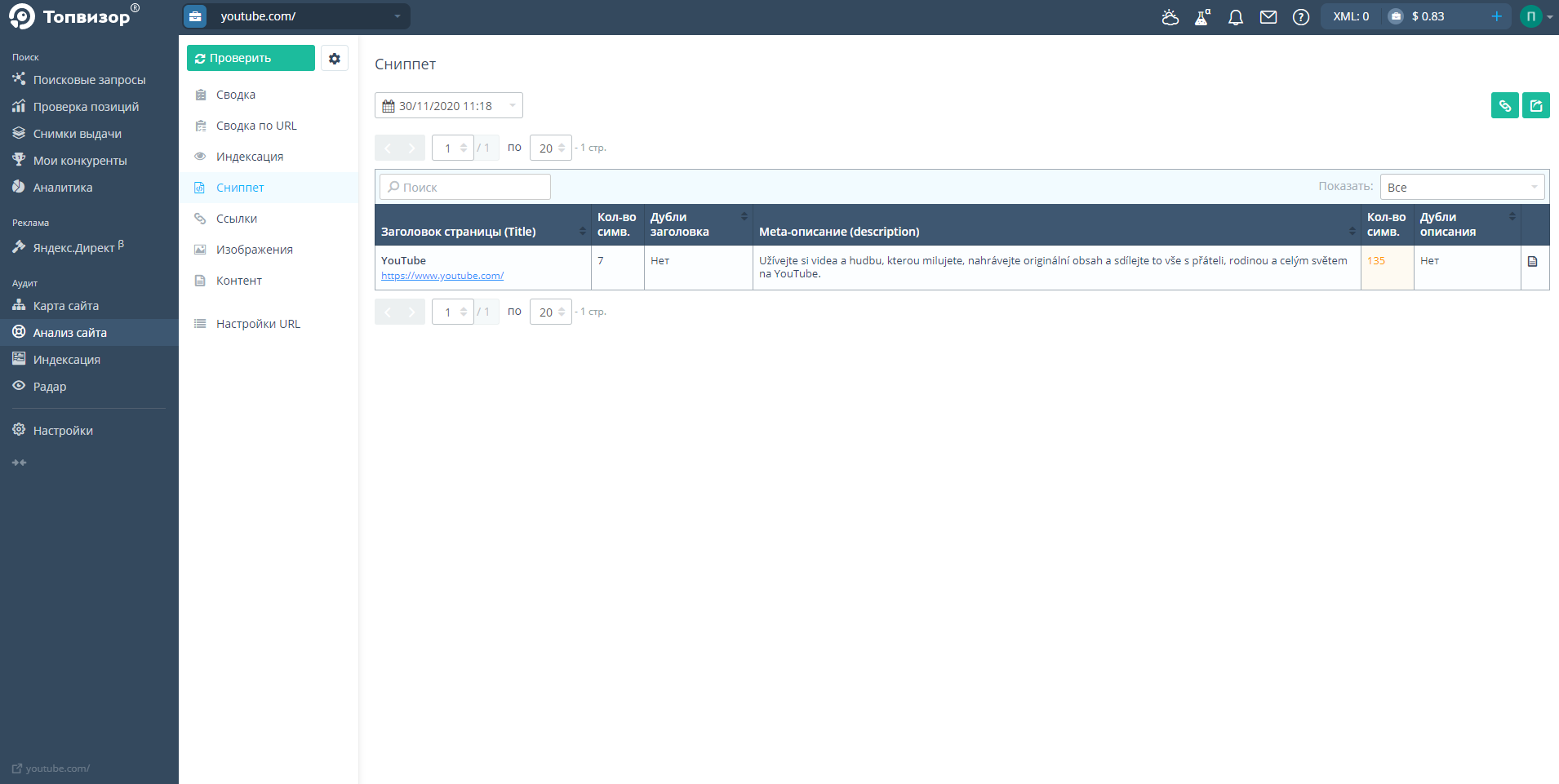Open Настройки in left sidebar
Viewport: 1559px width, 784px height.
click(x=89, y=431)
